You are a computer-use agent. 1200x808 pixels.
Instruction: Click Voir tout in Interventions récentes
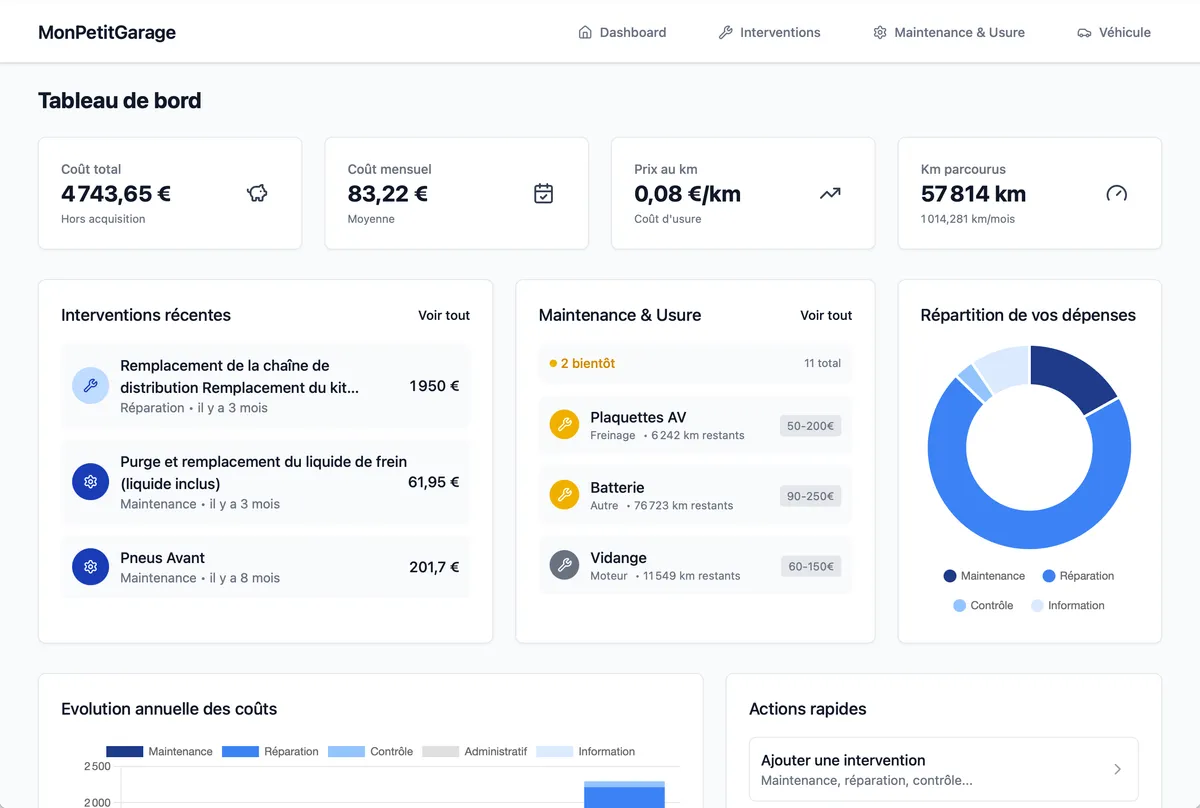point(443,315)
